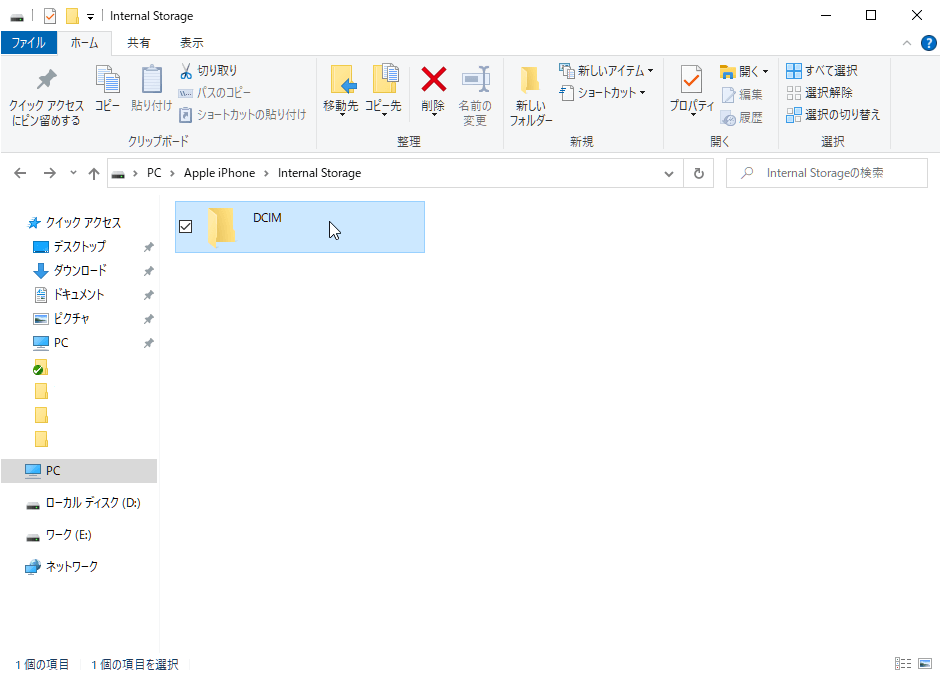
Task: Uncheck the DCIM folder checkbox
Action: [185, 227]
